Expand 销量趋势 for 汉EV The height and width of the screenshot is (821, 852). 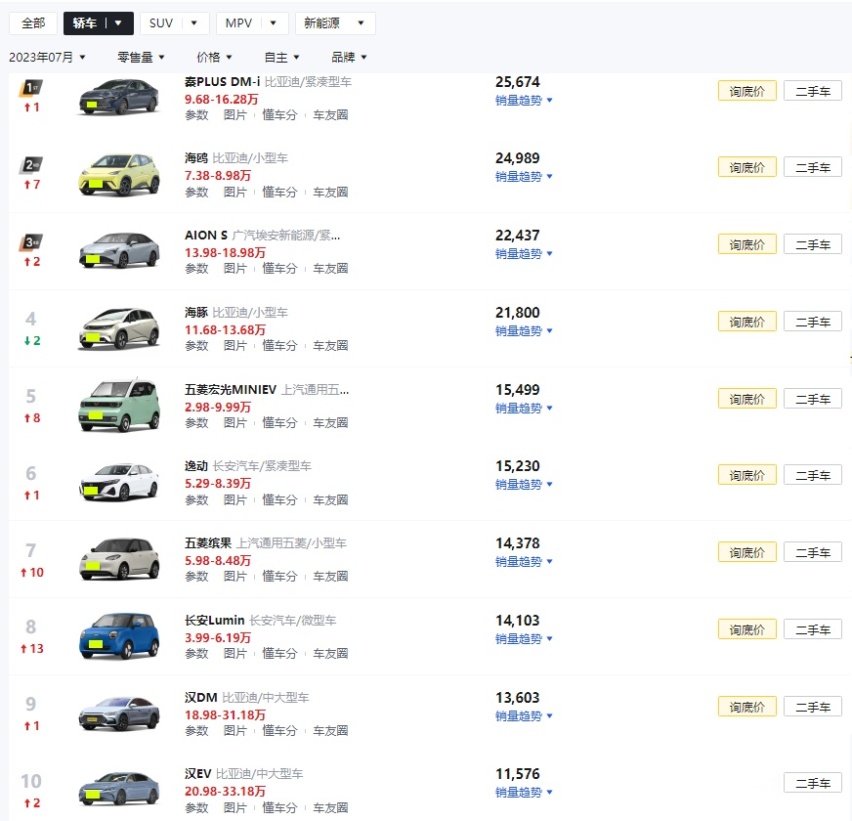click(x=523, y=792)
